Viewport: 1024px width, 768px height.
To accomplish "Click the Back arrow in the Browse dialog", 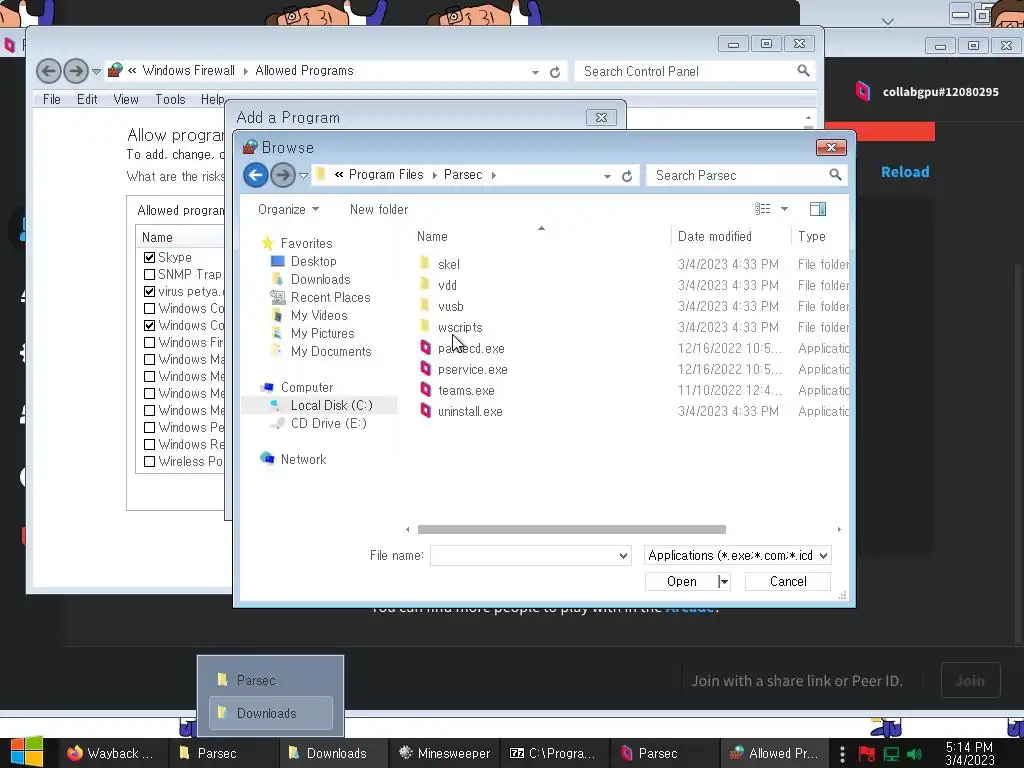I will (256, 175).
